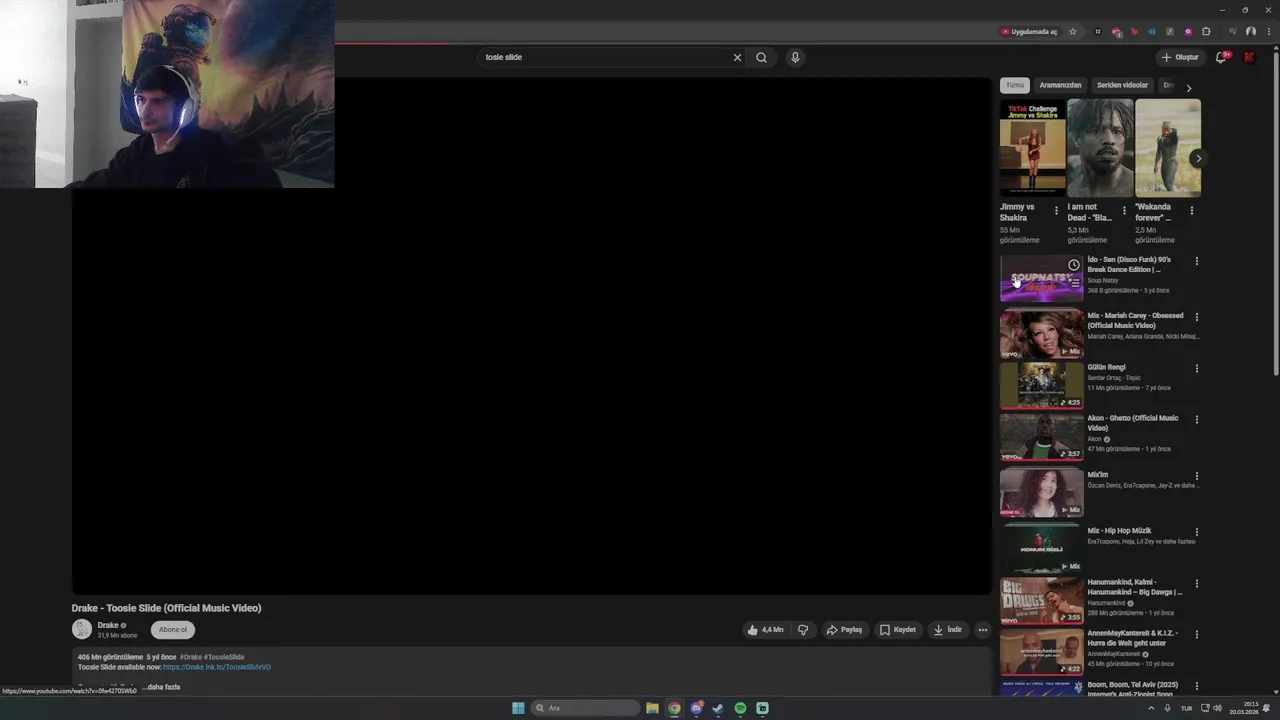The height and width of the screenshot is (720, 1280).
Task: Click the Oluştur create button
Action: pos(1180,57)
